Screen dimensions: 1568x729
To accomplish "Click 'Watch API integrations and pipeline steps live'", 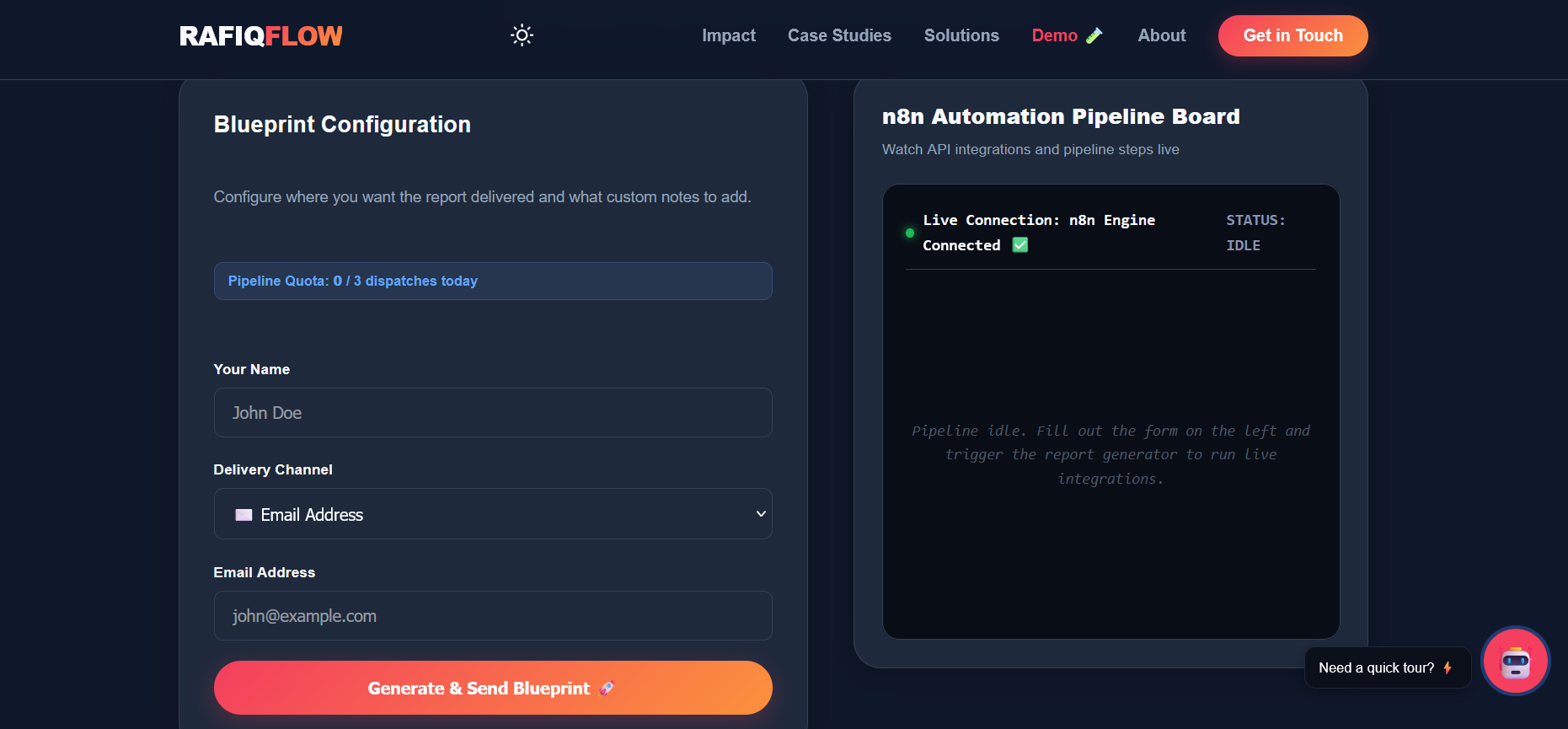I will coord(1030,149).
